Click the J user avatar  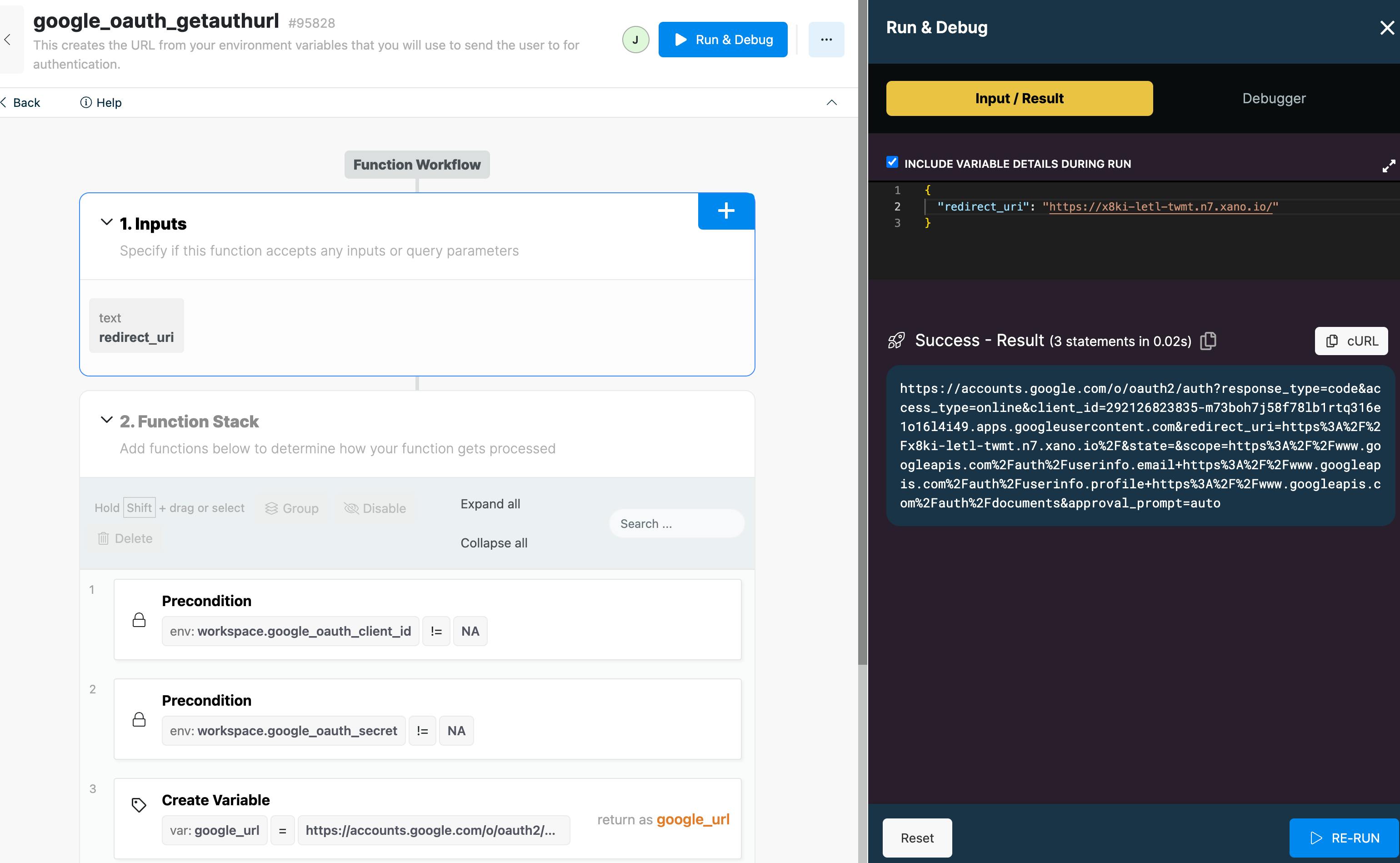click(x=635, y=40)
